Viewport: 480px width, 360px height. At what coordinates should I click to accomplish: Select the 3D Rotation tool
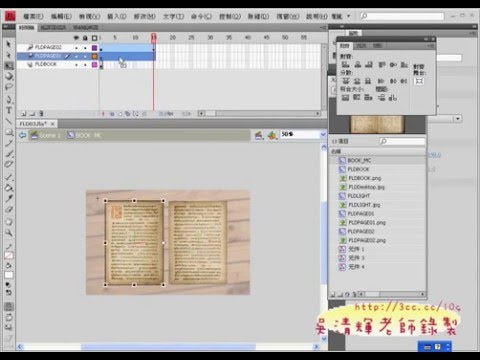click(x=9, y=76)
